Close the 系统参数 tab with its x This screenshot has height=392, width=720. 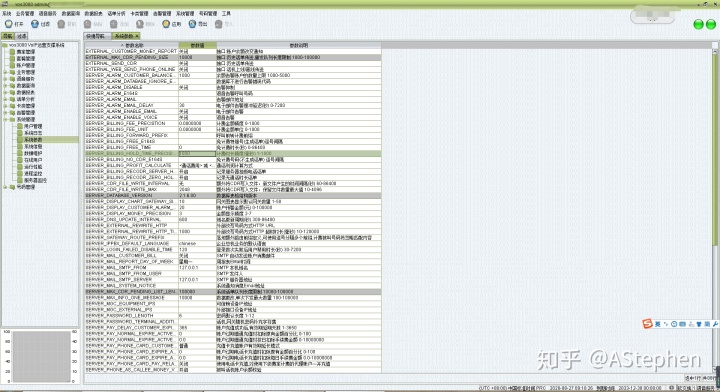pyautogui.click(x=137, y=36)
